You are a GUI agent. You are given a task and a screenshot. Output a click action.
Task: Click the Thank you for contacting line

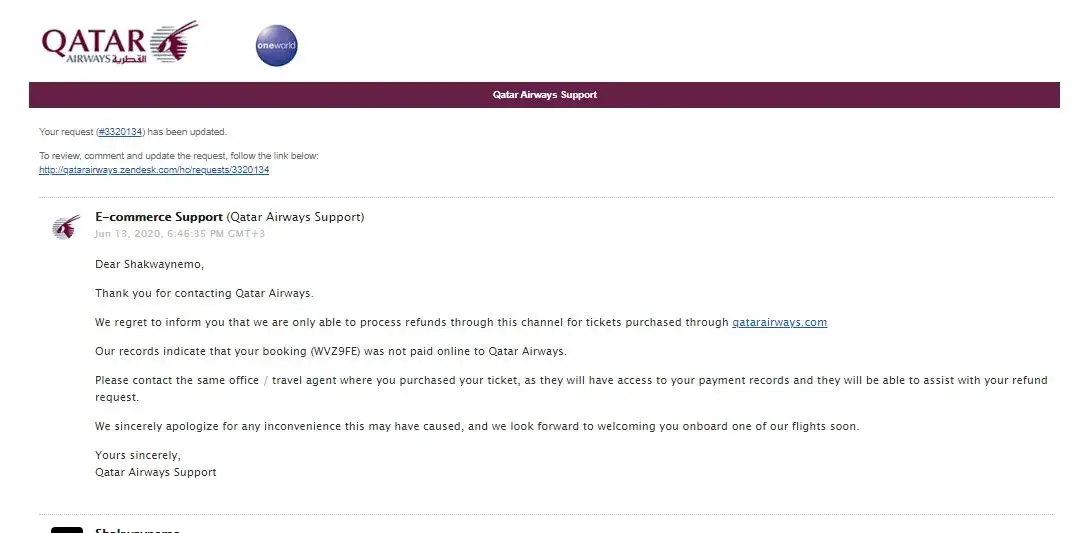pos(204,293)
